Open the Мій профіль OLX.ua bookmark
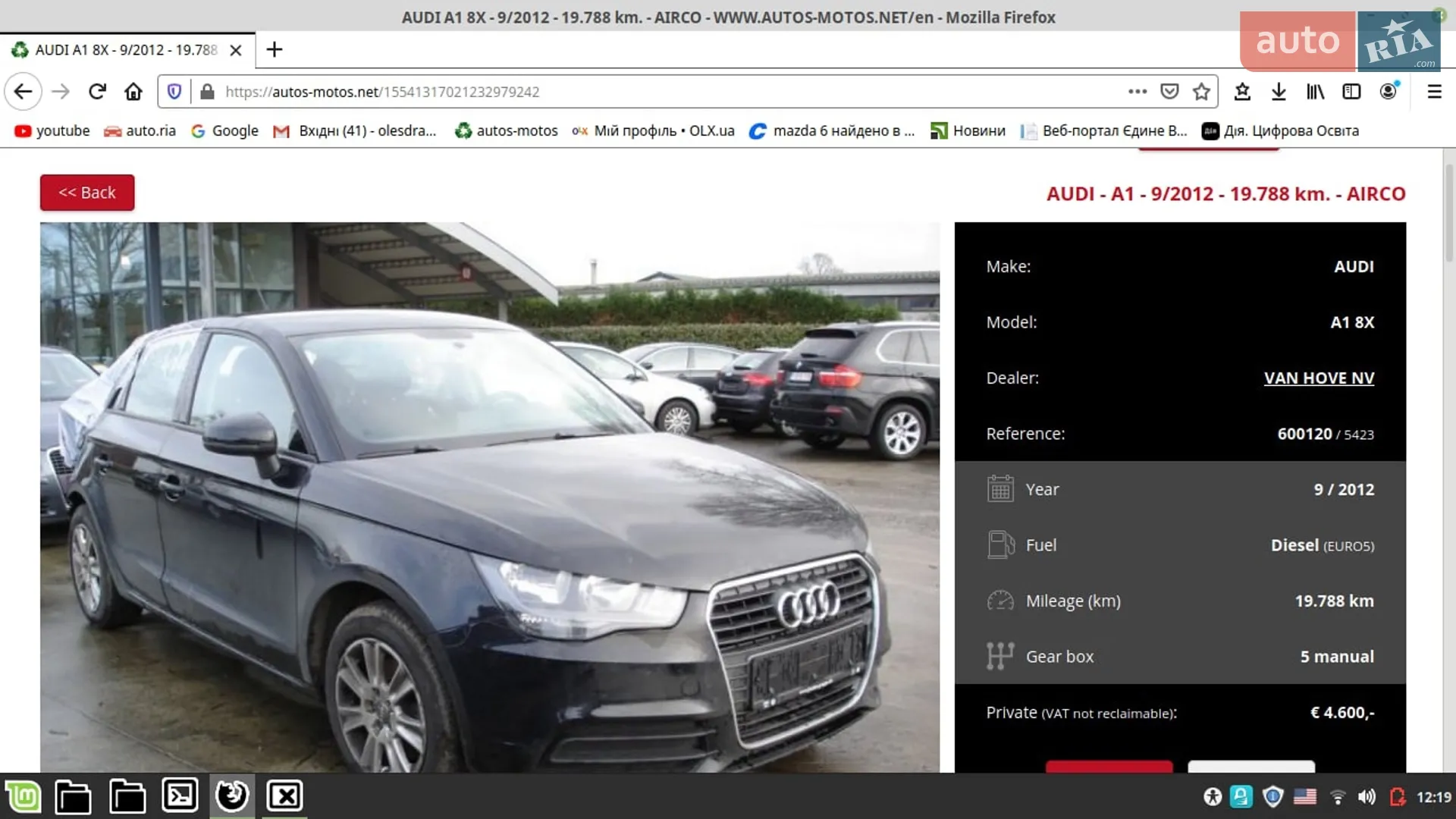 coord(653,131)
